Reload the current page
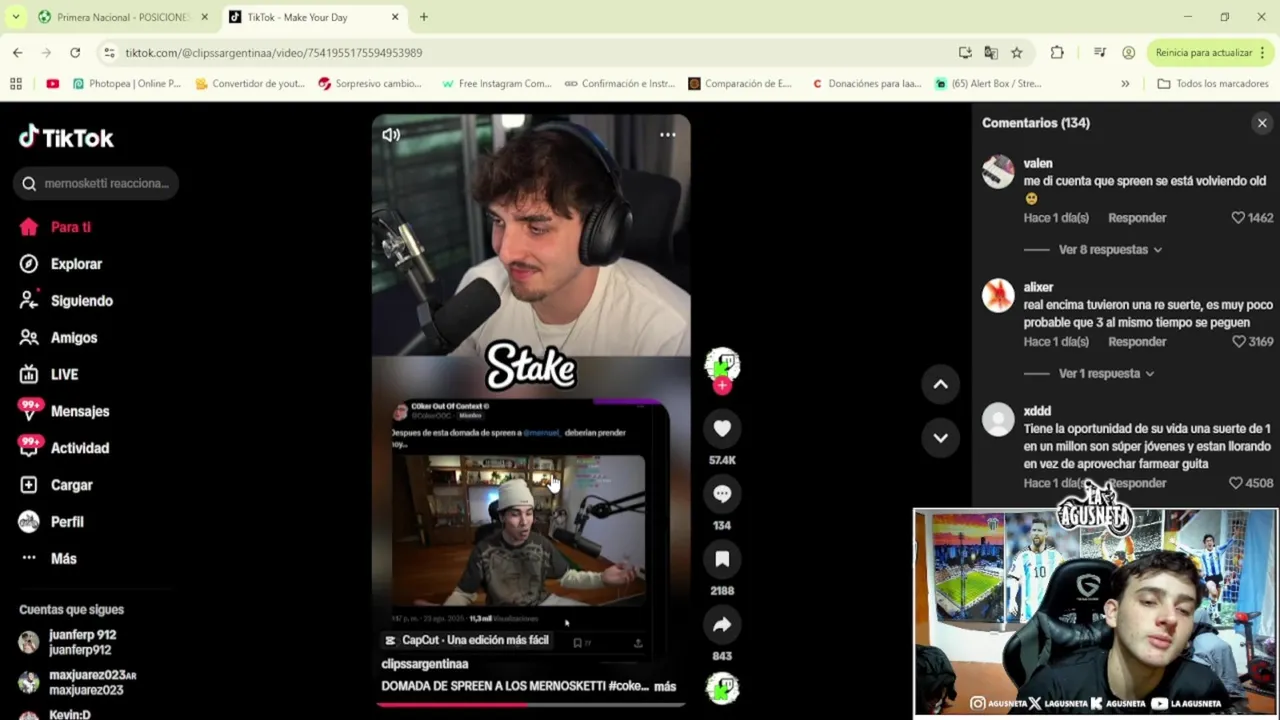This screenshot has height=720, width=1280. 75,53
